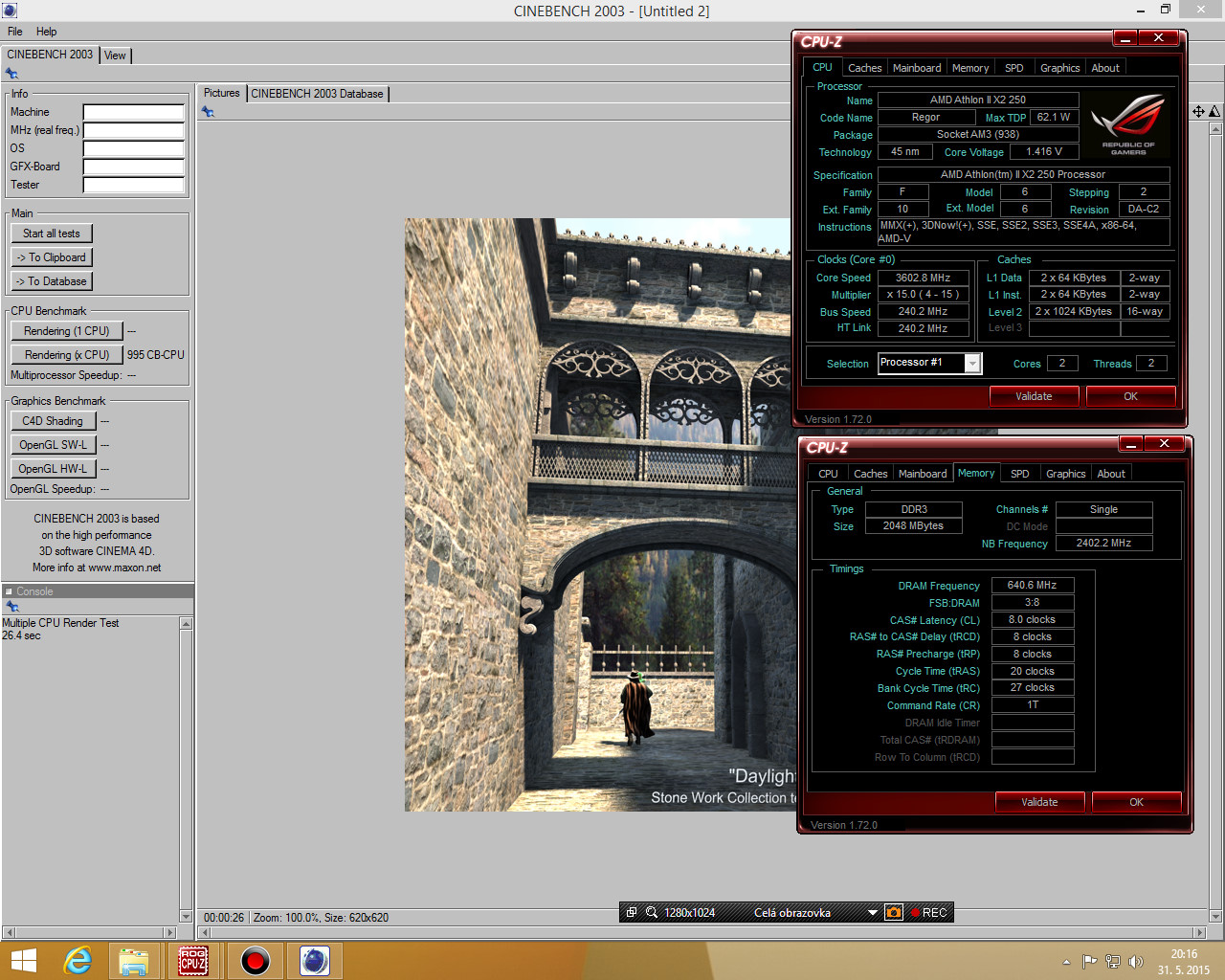Click viewport vertical scrollbar down arrow
Viewport: 1225px width, 980px height.
[x=1215, y=916]
